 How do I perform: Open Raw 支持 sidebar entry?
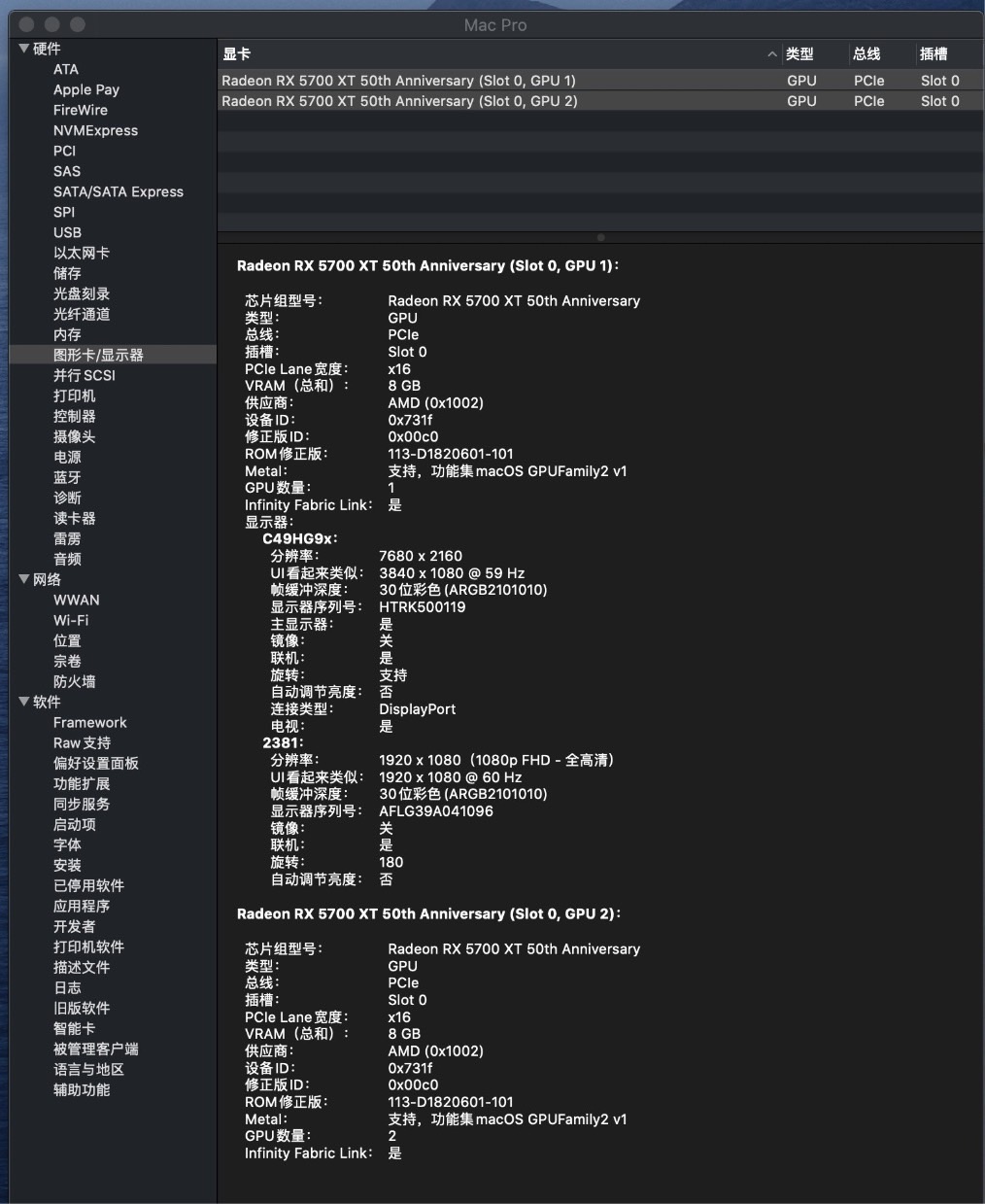82,742
